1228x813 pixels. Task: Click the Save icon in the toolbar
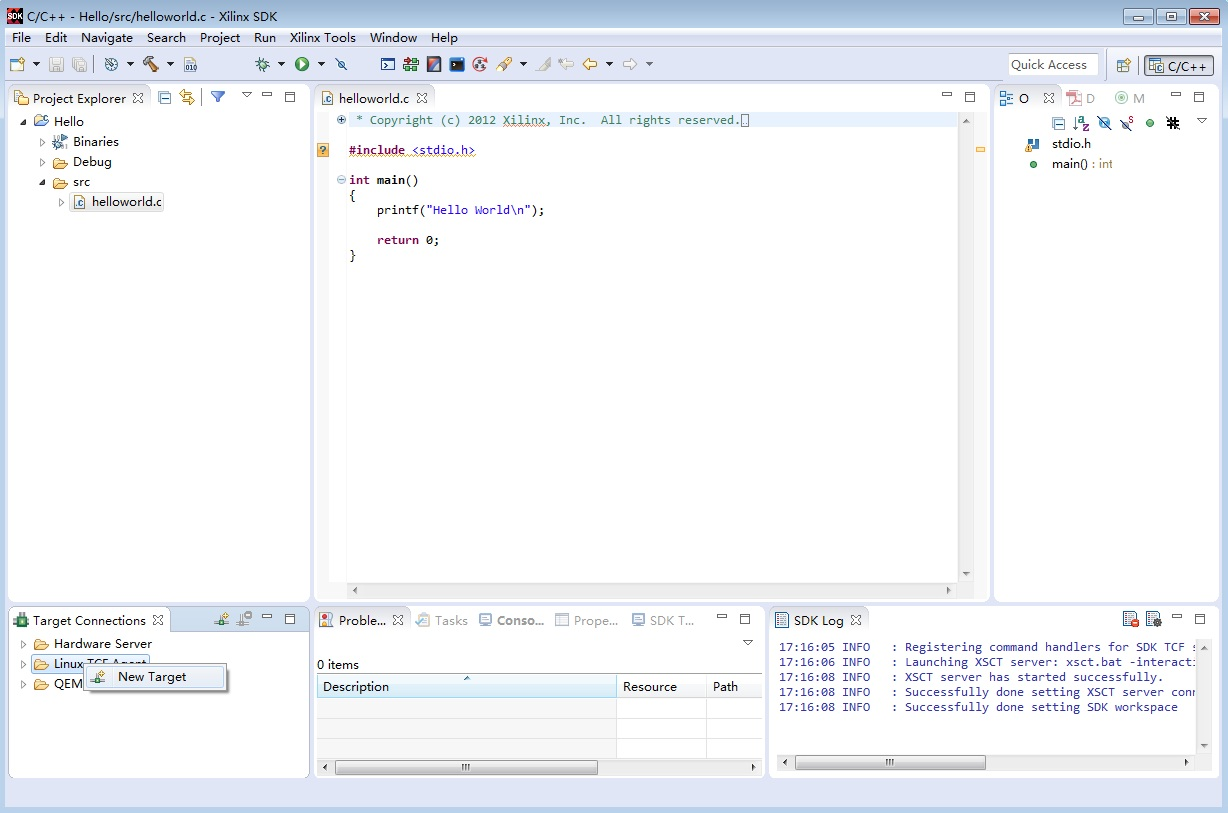(x=56, y=64)
